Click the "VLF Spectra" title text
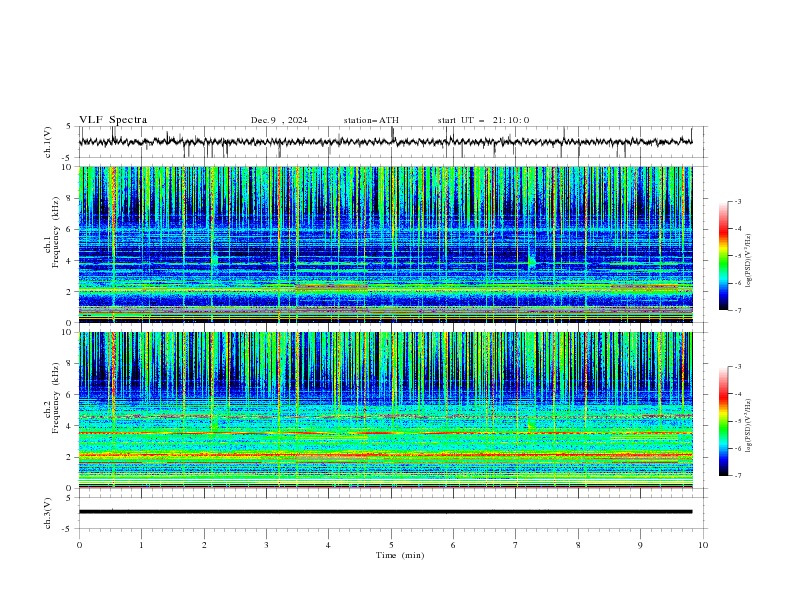Screen dimensions: 792x612 click(113, 120)
